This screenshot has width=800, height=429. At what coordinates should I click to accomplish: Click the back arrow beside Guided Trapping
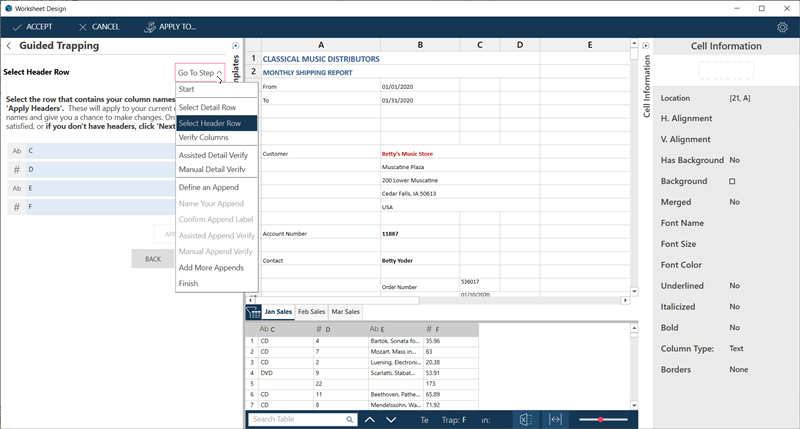pyautogui.click(x=9, y=46)
